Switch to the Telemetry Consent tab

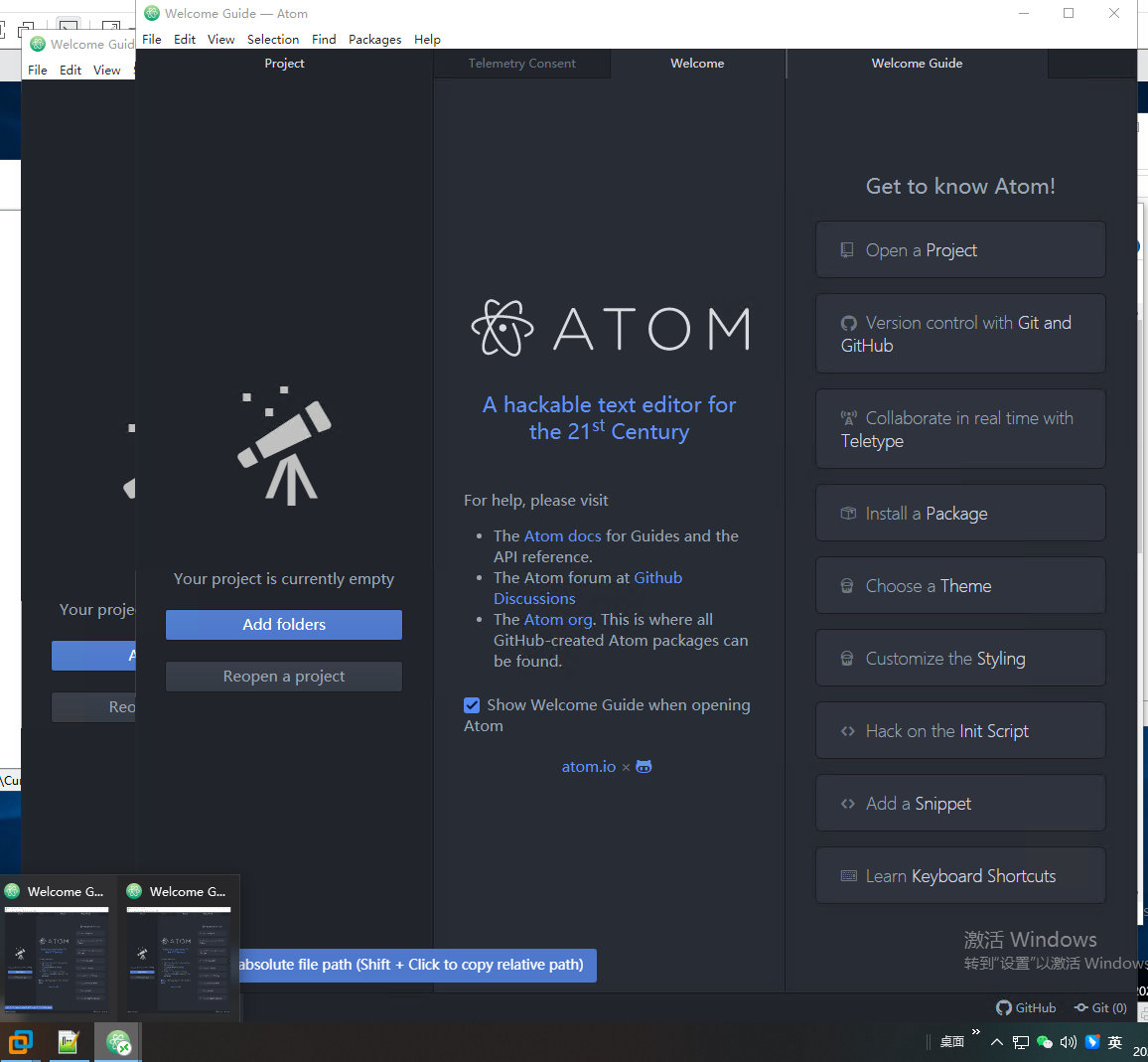[522, 64]
